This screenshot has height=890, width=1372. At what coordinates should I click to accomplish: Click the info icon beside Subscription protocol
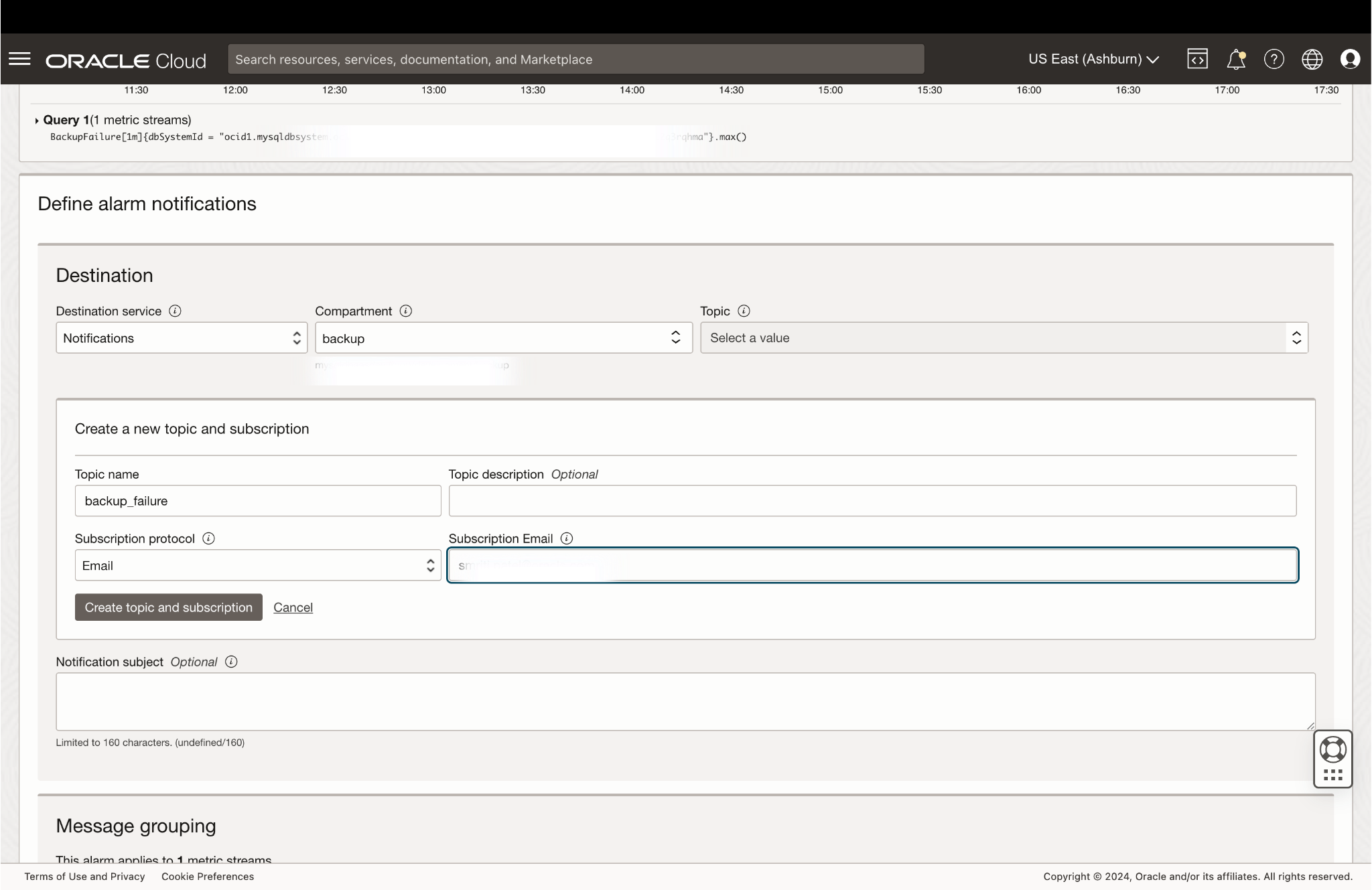[208, 538]
